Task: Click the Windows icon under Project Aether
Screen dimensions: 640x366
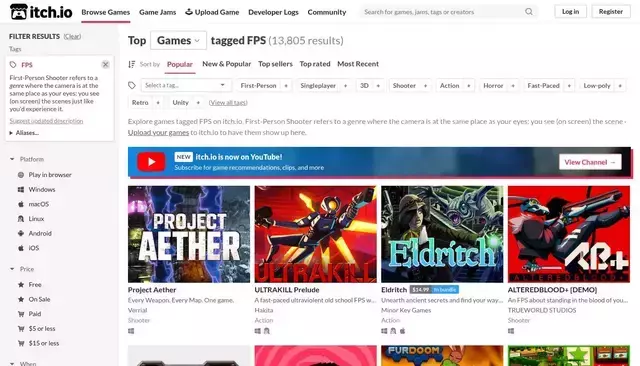Action: coord(131,331)
